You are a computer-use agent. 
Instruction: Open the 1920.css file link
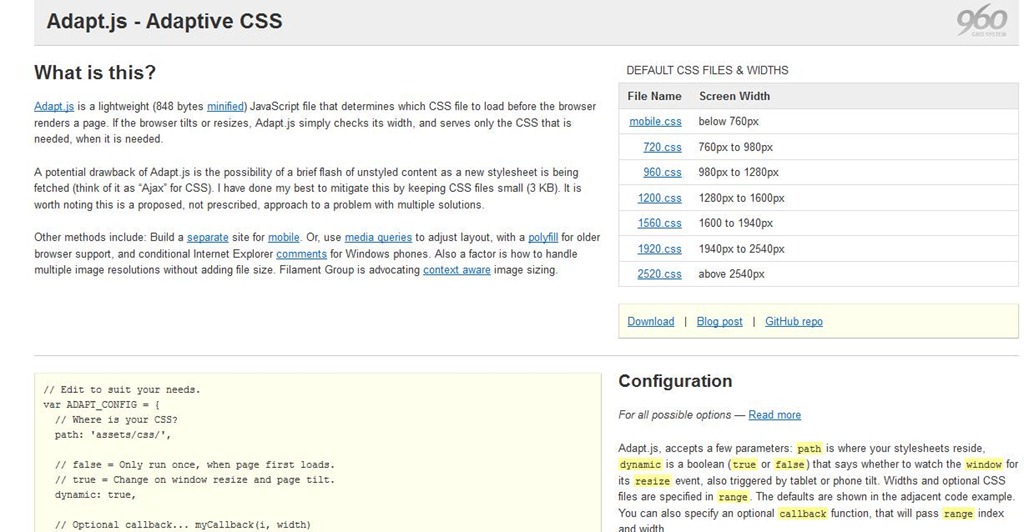(x=660, y=249)
